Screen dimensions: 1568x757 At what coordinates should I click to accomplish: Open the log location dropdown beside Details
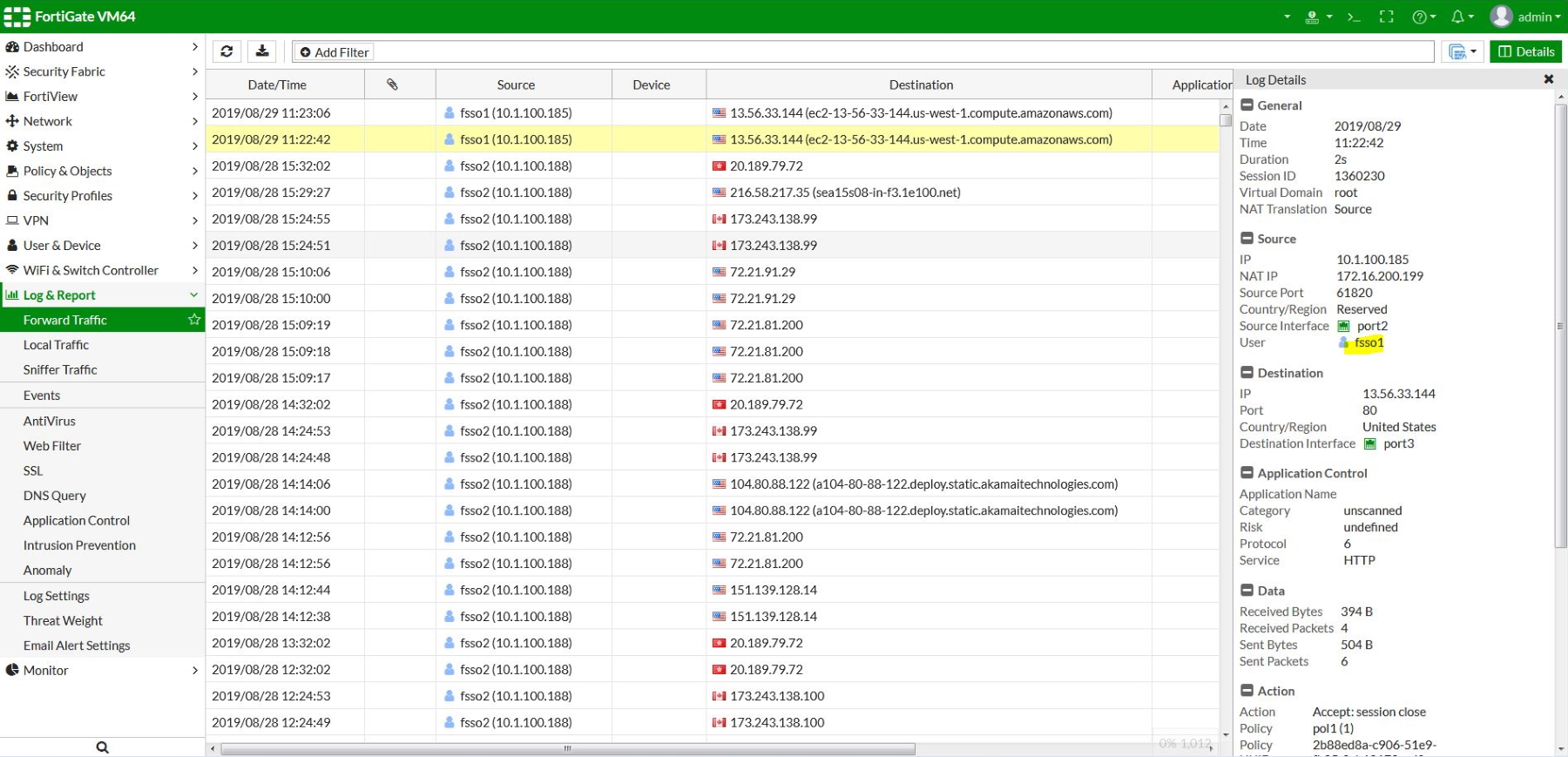point(1463,51)
